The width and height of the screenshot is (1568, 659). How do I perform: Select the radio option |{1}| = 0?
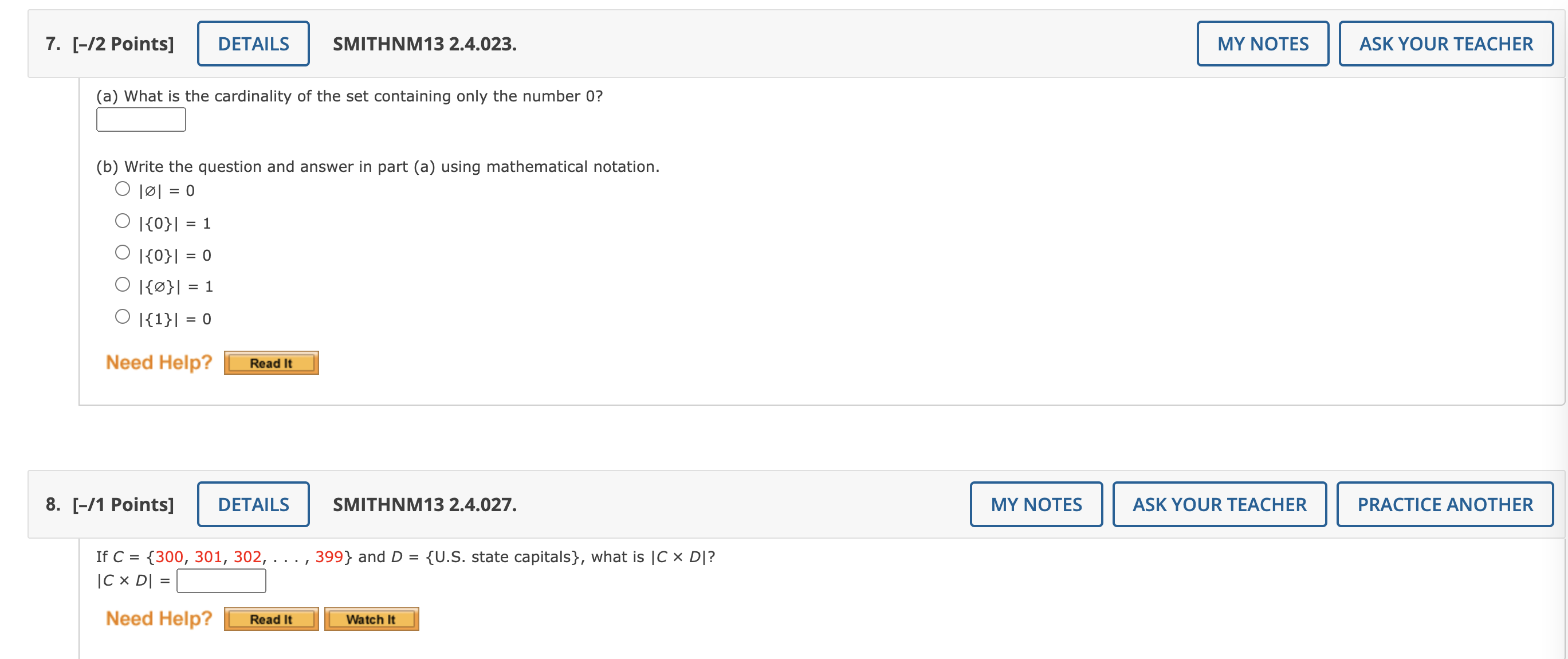click(123, 316)
